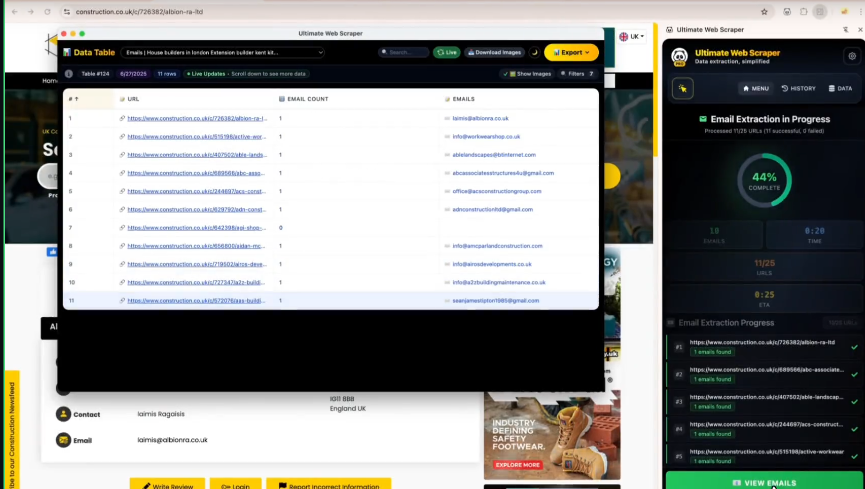Click Write Review on the construction page
Screen dimensions: 865x489
point(167,484)
